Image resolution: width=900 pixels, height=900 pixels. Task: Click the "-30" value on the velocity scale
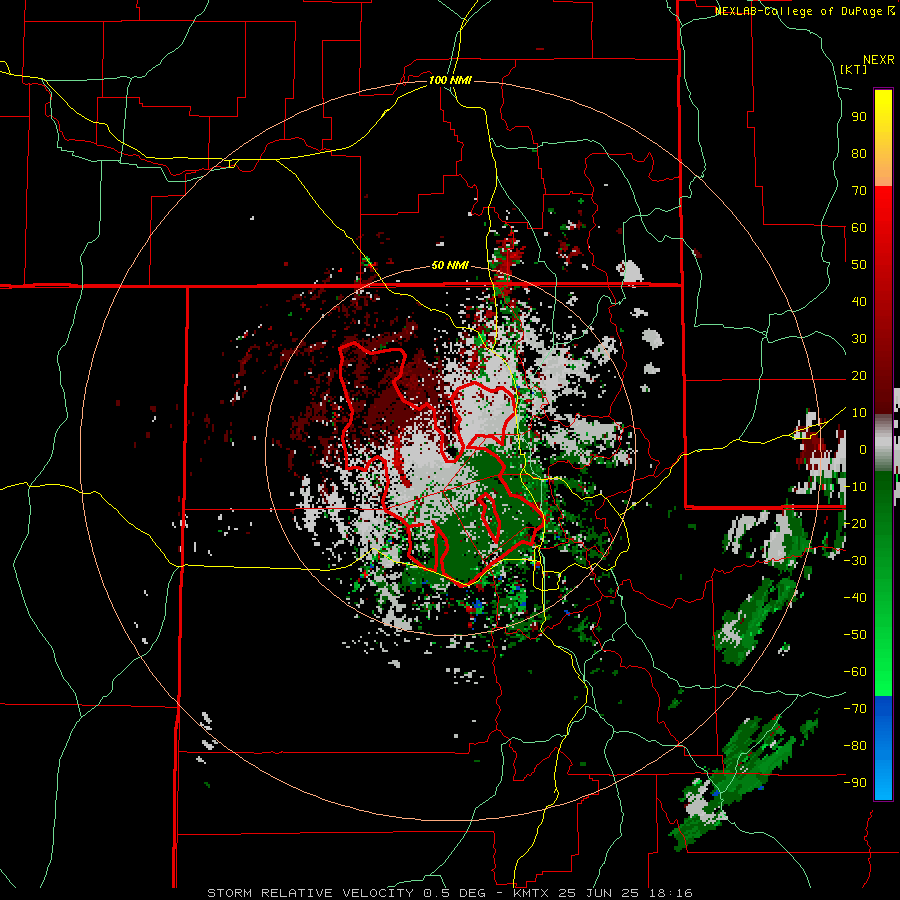[x=855, y=561]
